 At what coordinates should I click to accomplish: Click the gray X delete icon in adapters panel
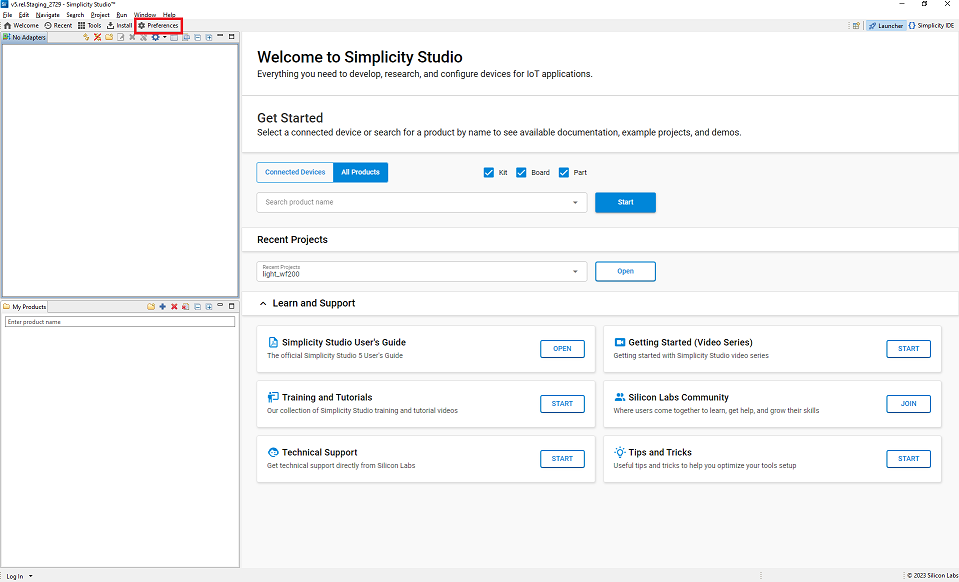coord(132,37)
